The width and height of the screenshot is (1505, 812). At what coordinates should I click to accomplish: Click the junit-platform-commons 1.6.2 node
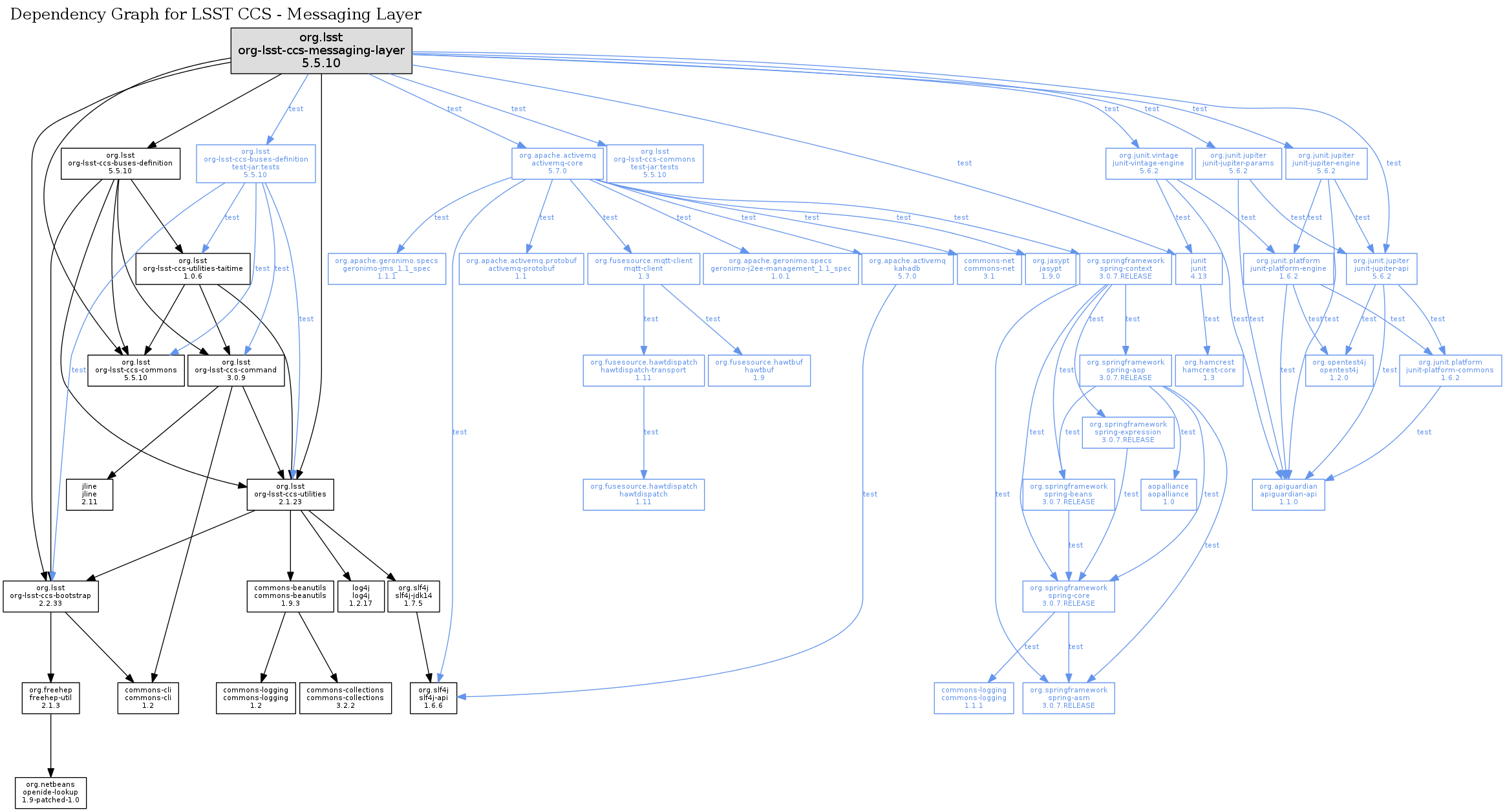[x=1449, y=370]
